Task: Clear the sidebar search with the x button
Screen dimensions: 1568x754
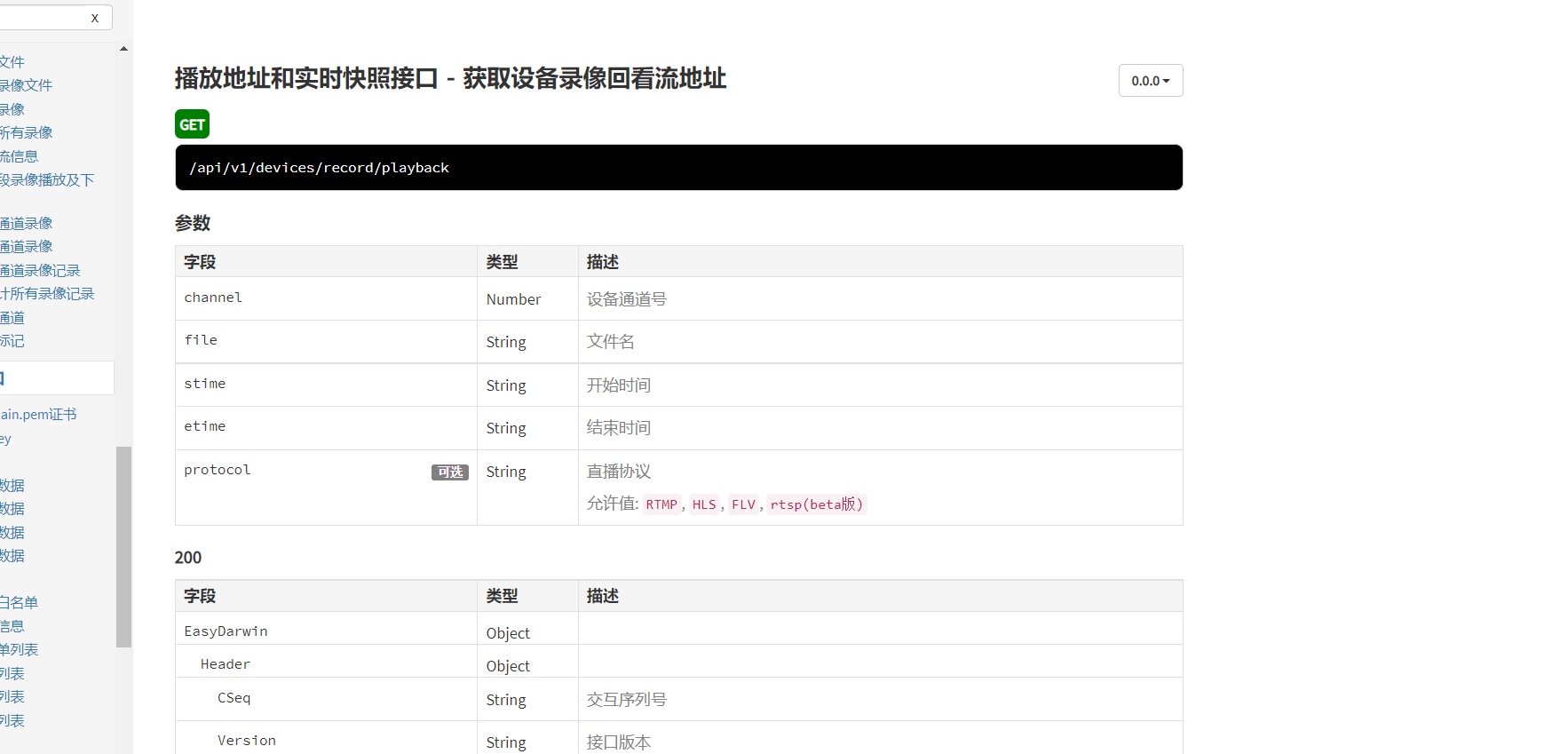Action: pyautogui.click(x=95, y=18)
